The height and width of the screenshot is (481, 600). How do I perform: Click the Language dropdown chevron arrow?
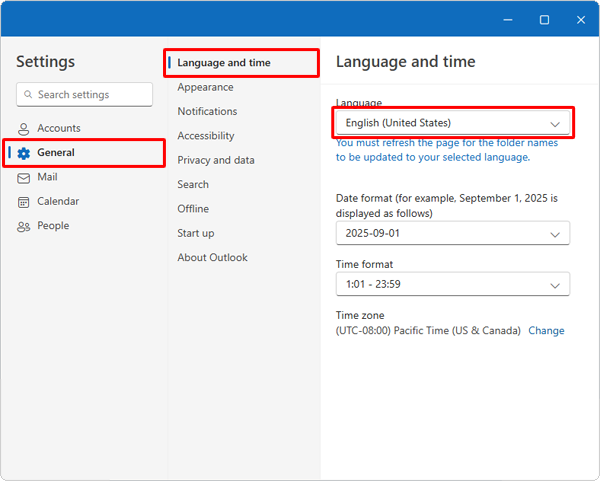555,124
